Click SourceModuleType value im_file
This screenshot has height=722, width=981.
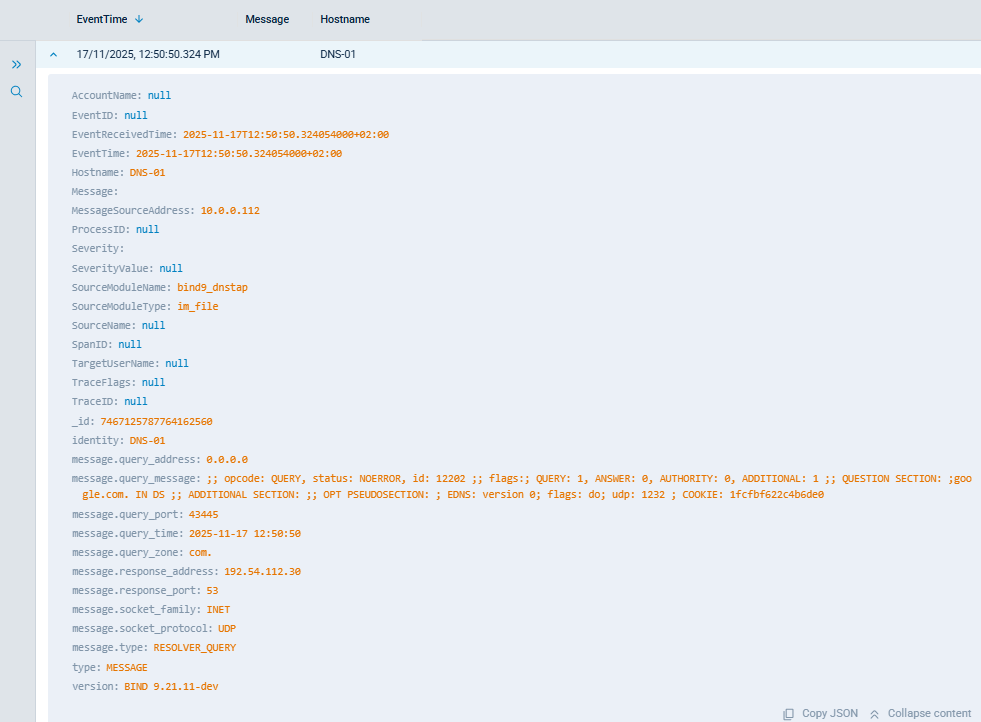point(198,306)
